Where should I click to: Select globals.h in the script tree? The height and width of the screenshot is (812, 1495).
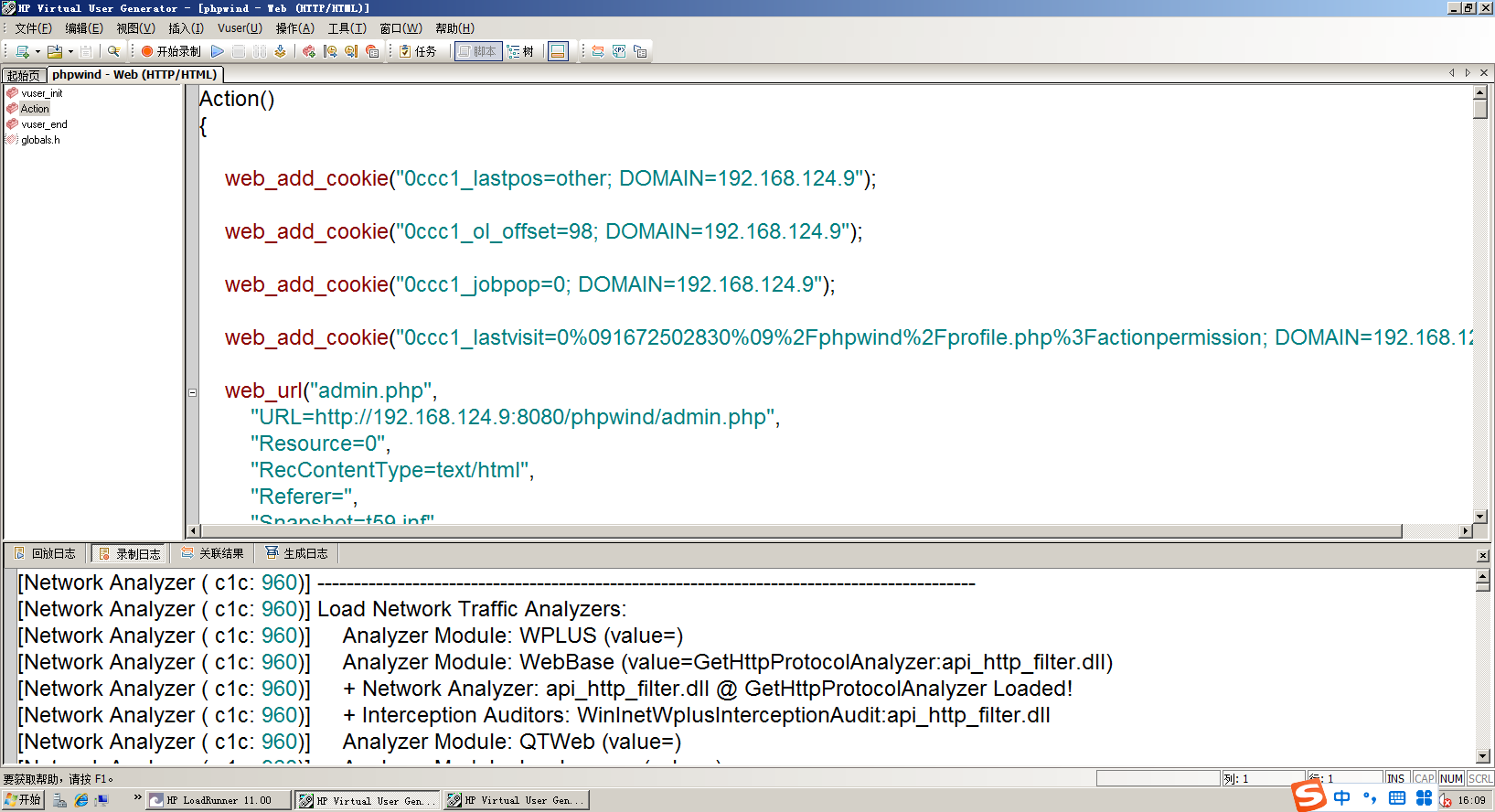click(40, 140)
